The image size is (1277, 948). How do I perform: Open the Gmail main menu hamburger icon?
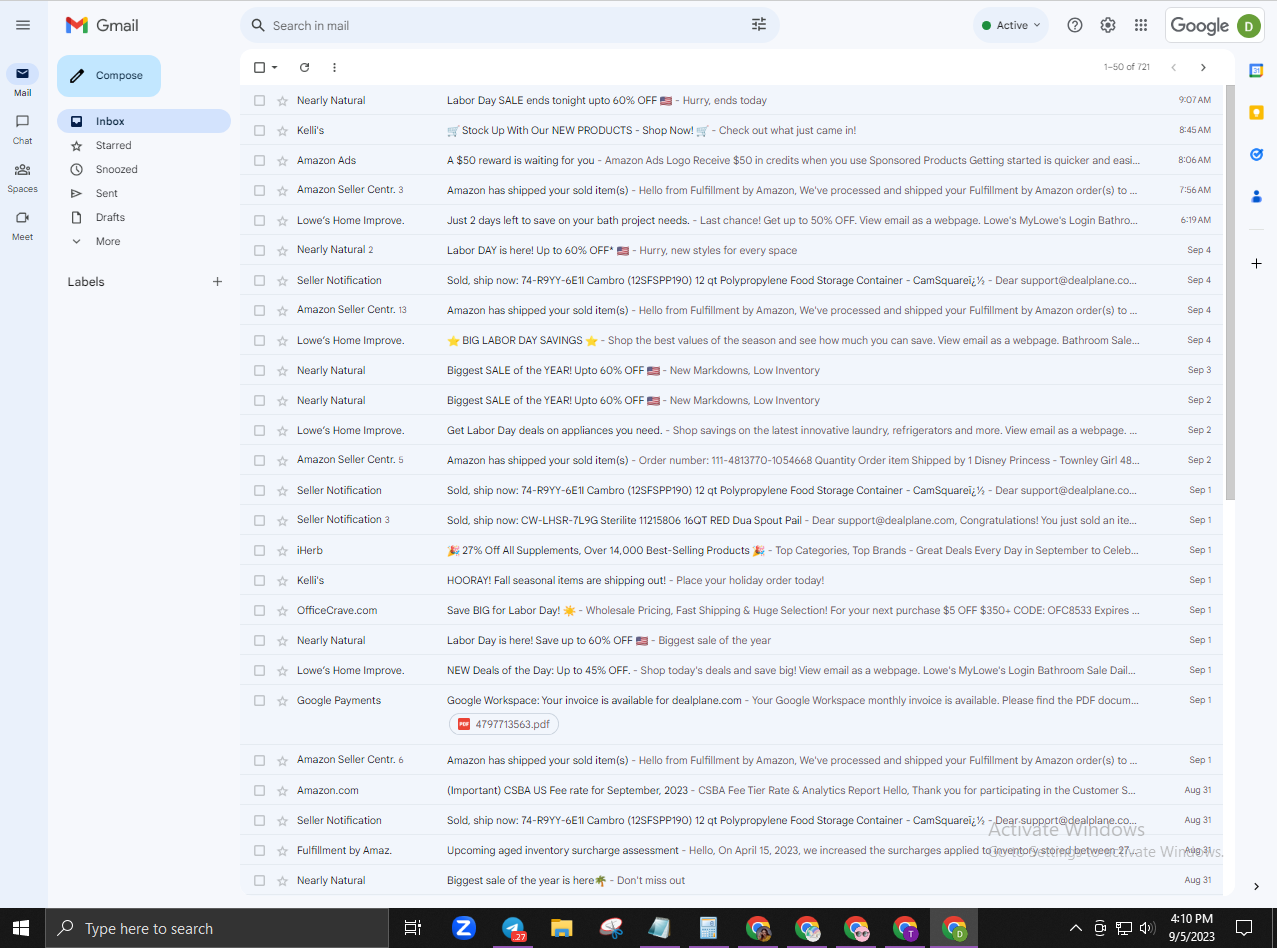23,25
